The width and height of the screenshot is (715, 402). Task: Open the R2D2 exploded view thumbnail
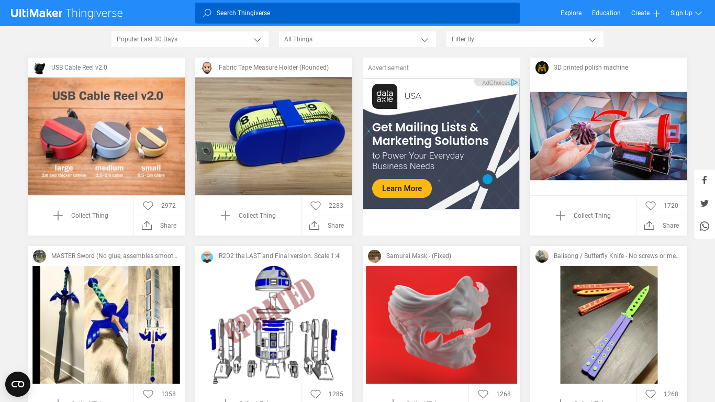tap(273, 325)
